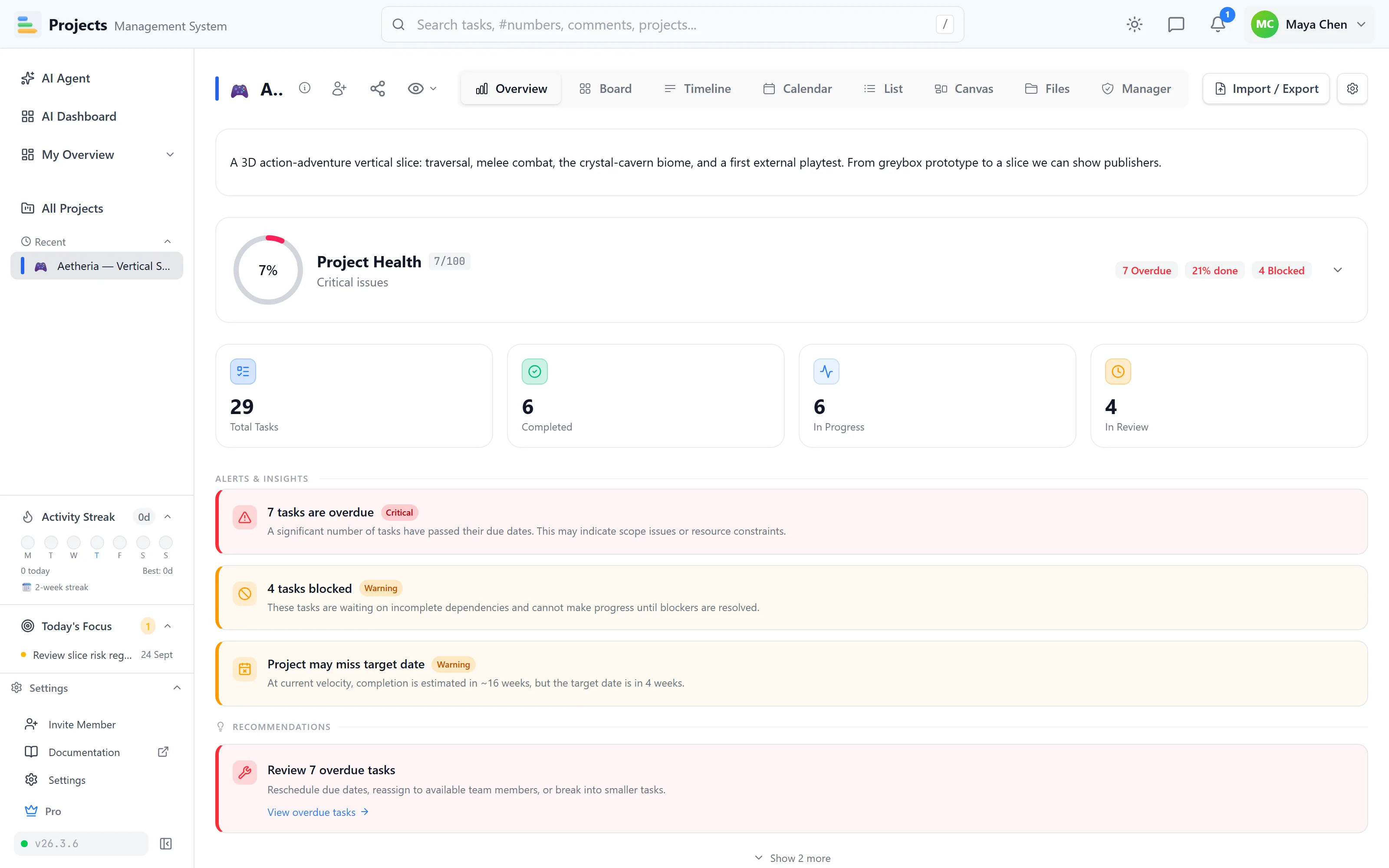Open the Aetheria — Vertical S... recent project
This screenshot has height=868, width=1389.
click(x=97, y=266)
